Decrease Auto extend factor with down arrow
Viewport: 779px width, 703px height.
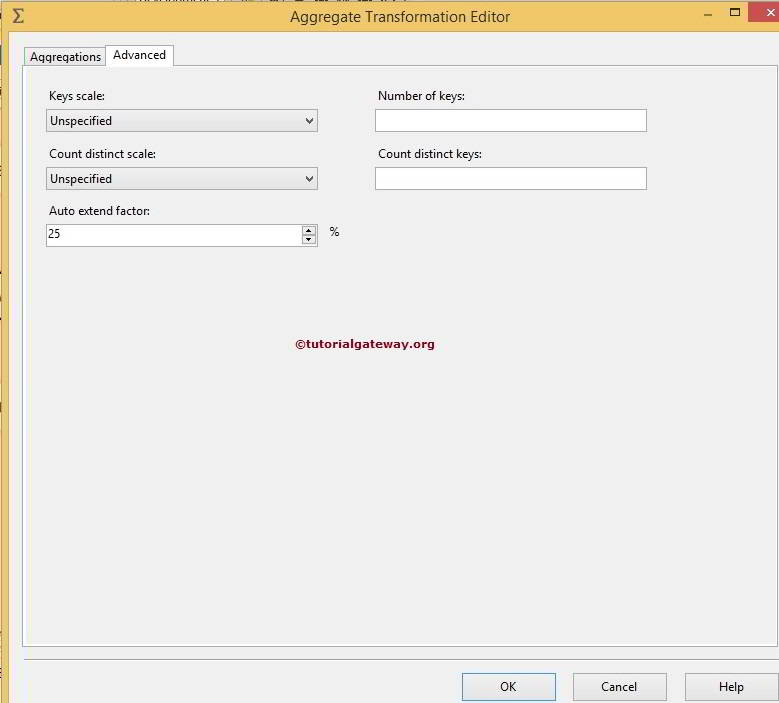(x=309, y=239)
